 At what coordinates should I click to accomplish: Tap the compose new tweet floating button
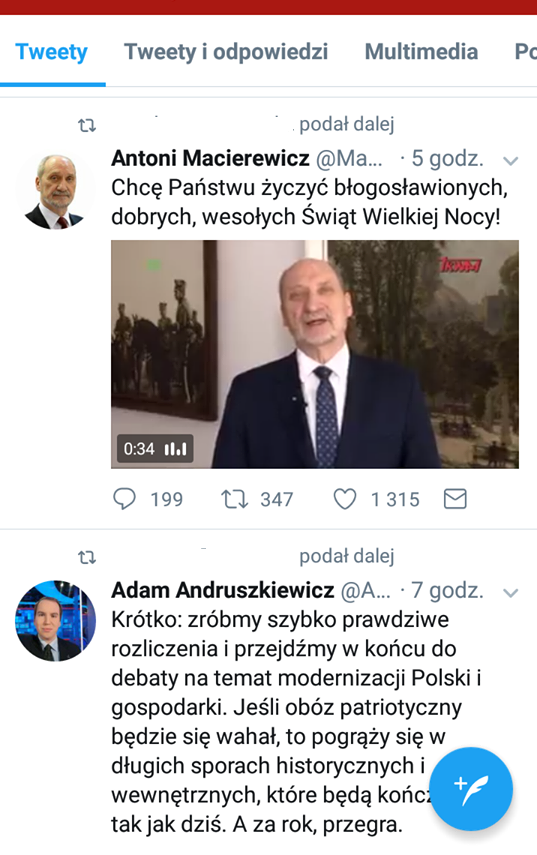(x=471, y=788)
